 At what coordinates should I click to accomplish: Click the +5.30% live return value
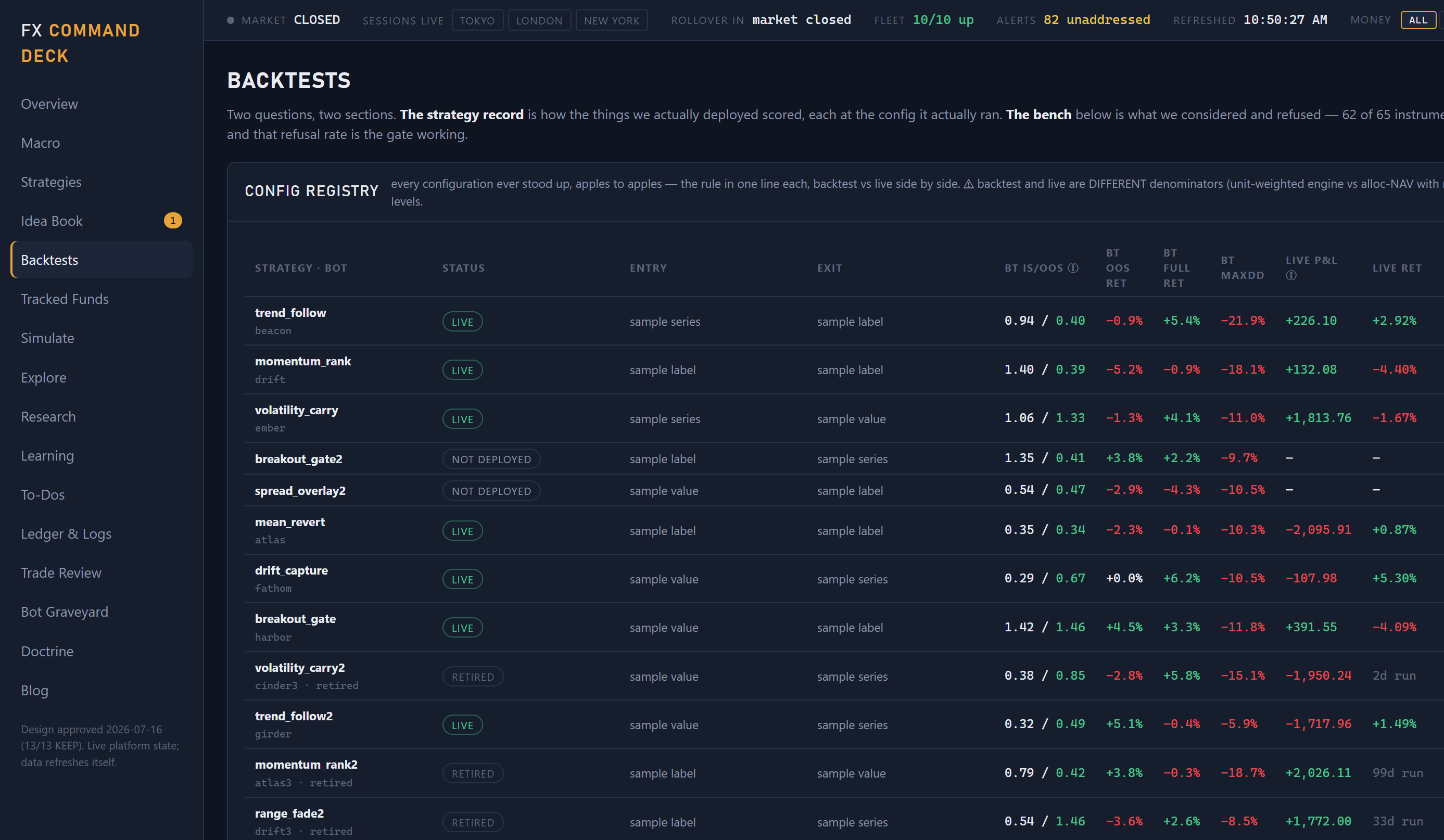tap(1394, 579)
